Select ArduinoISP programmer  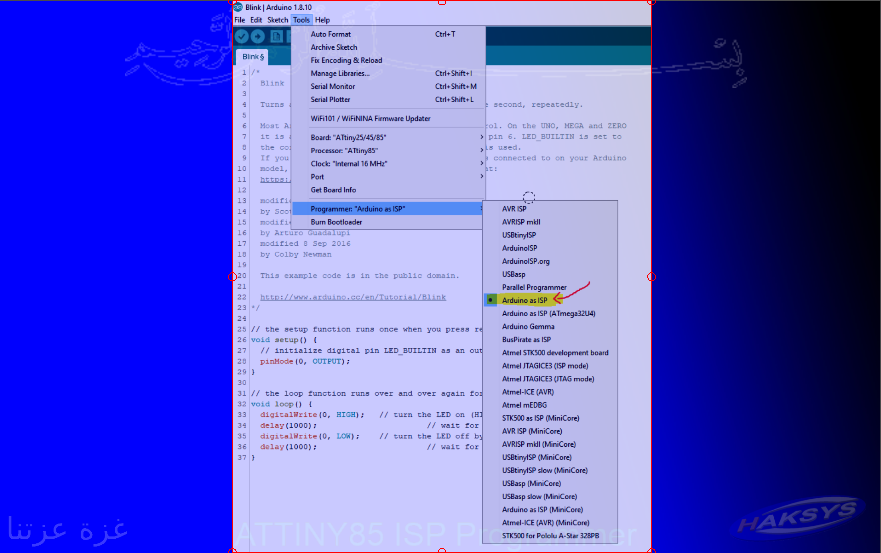tap(550, 248)
